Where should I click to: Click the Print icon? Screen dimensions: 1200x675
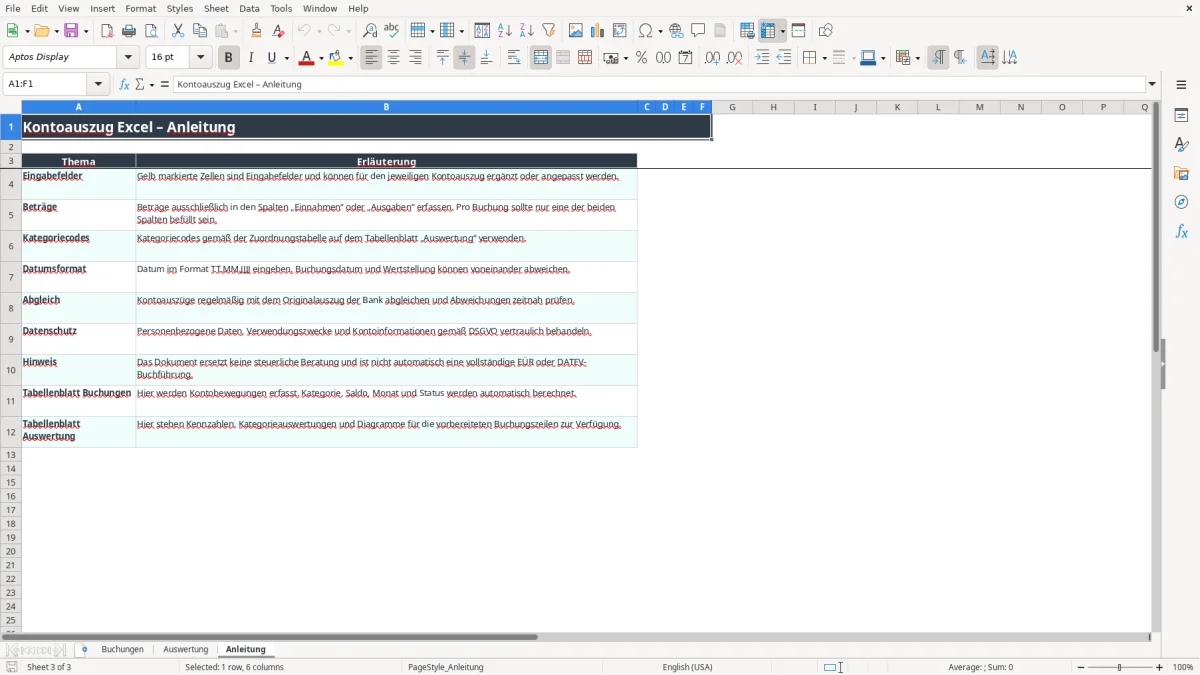[x=129, y=31]
